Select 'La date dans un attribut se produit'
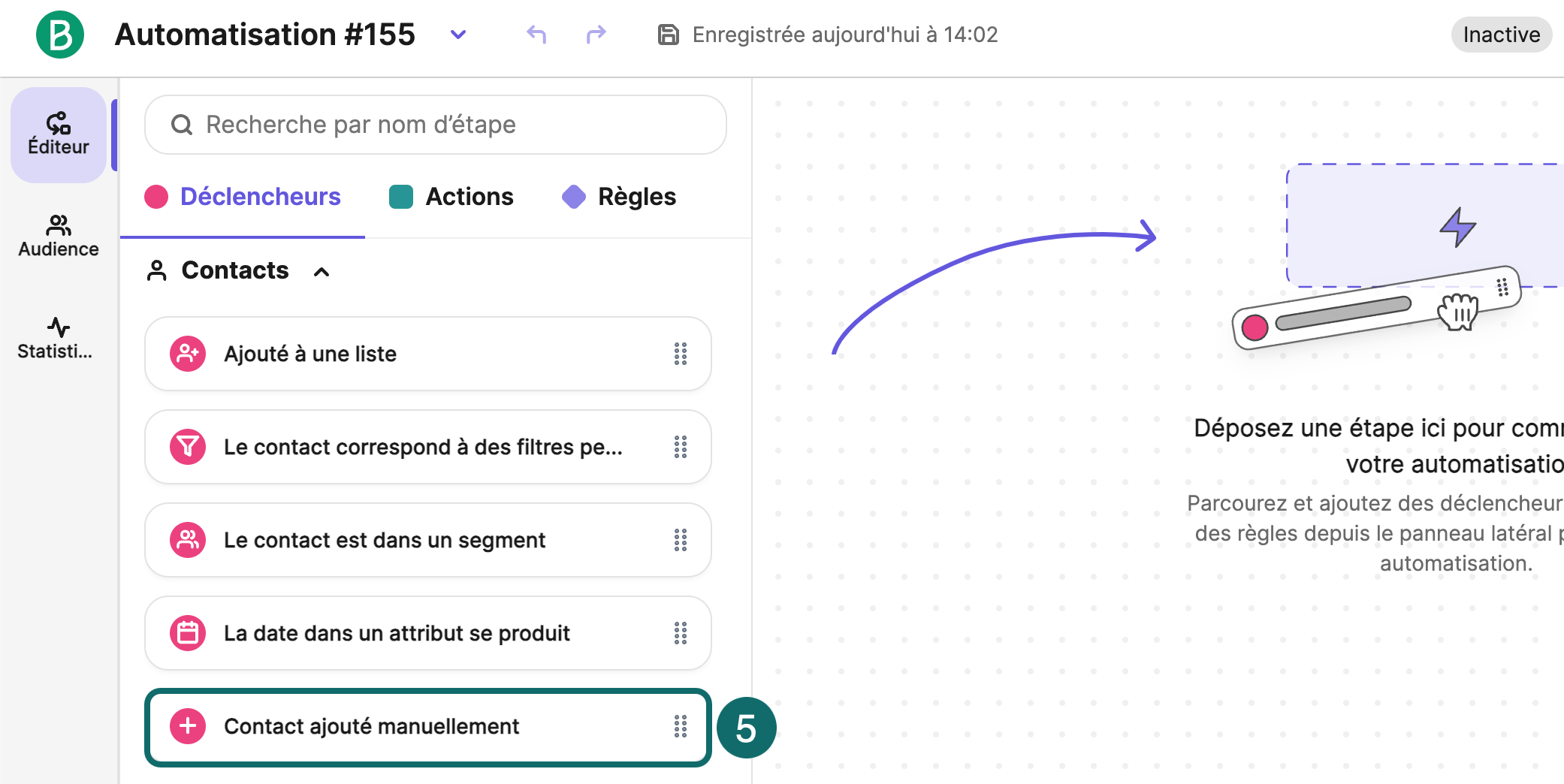 (397, 633)
